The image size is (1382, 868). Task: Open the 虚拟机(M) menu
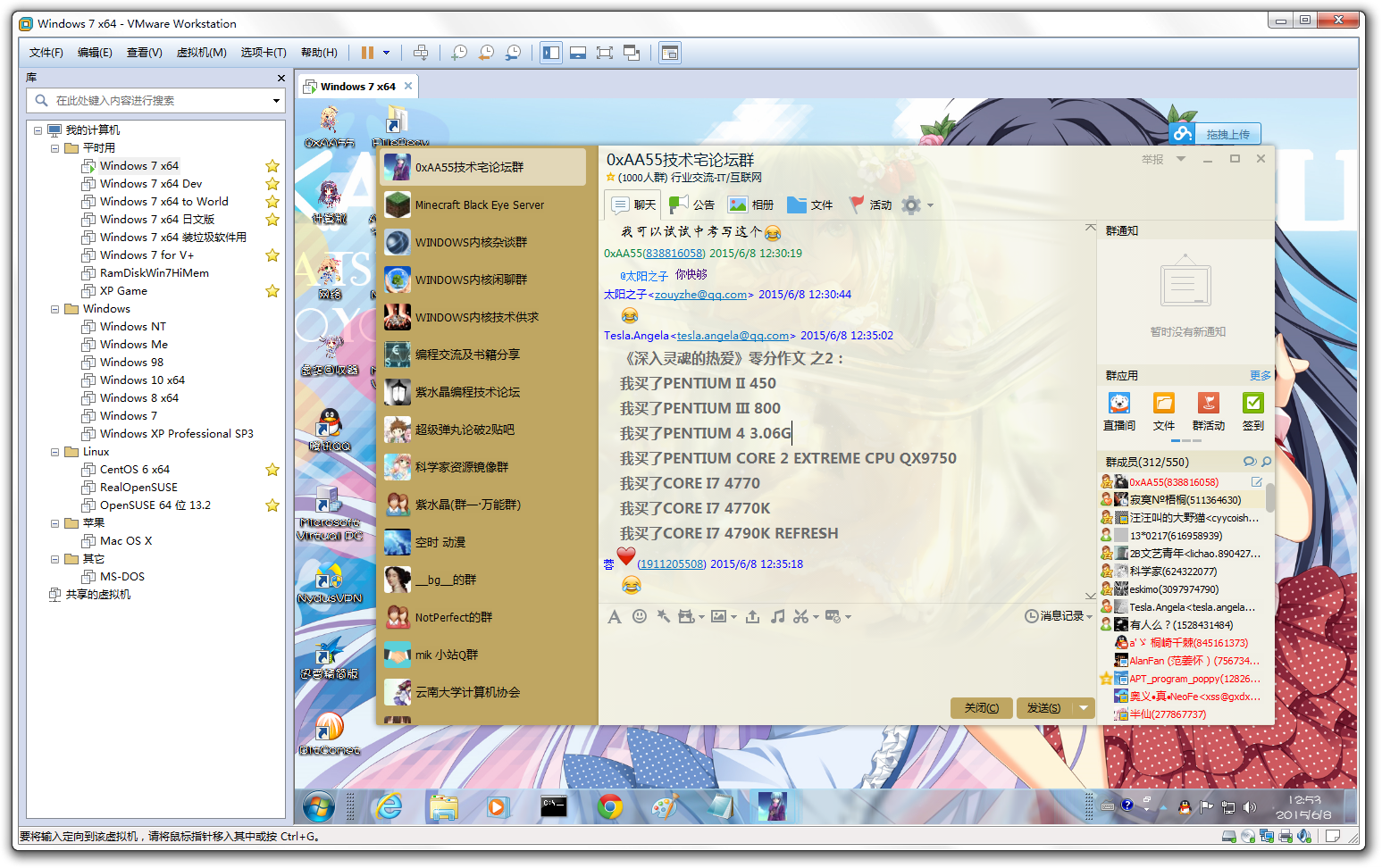coord(201,53)
